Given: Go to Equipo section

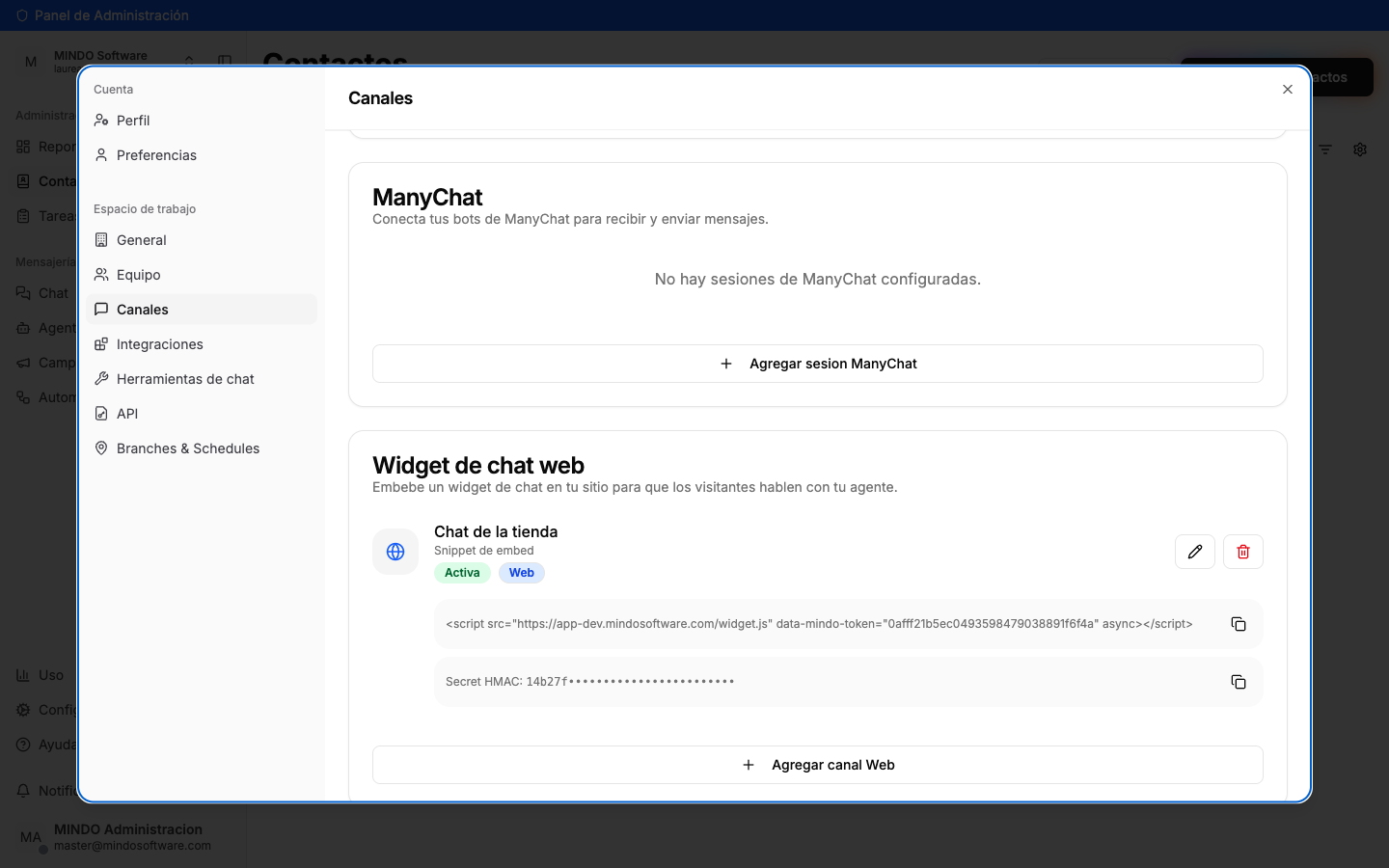Looking at the screenshot, I should click(x=202, y=275).
